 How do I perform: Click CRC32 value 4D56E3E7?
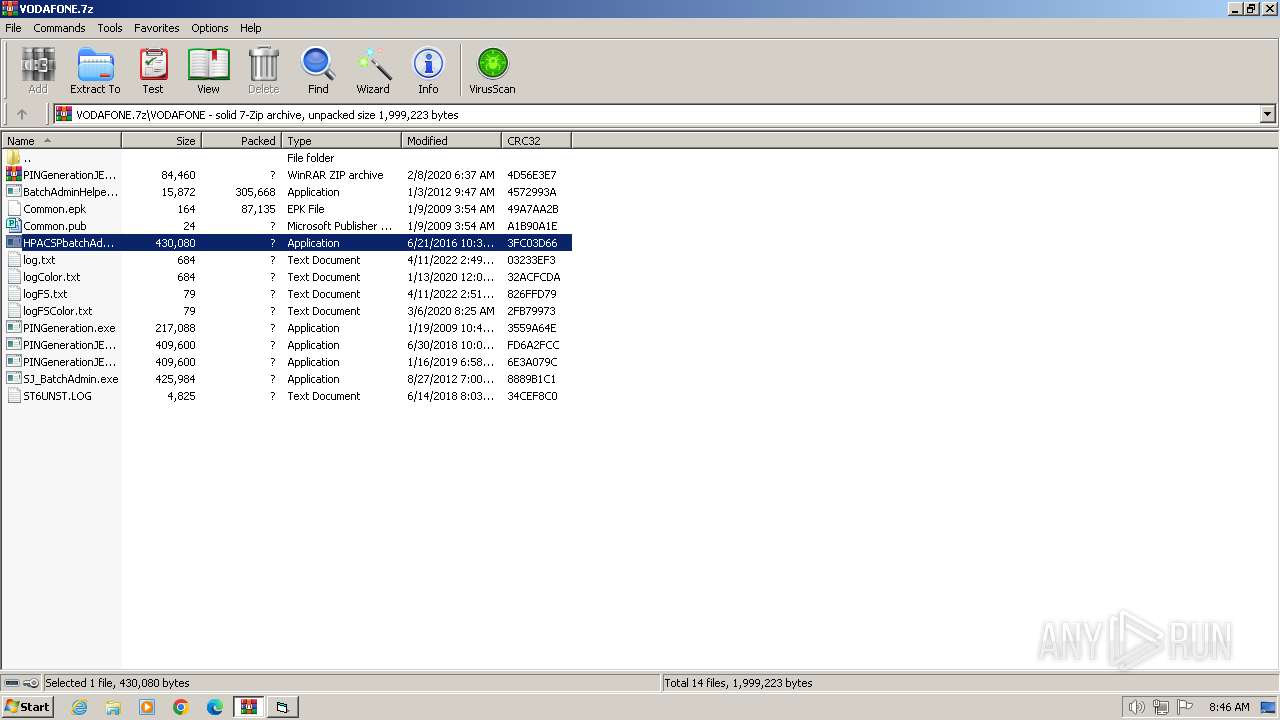532,175
